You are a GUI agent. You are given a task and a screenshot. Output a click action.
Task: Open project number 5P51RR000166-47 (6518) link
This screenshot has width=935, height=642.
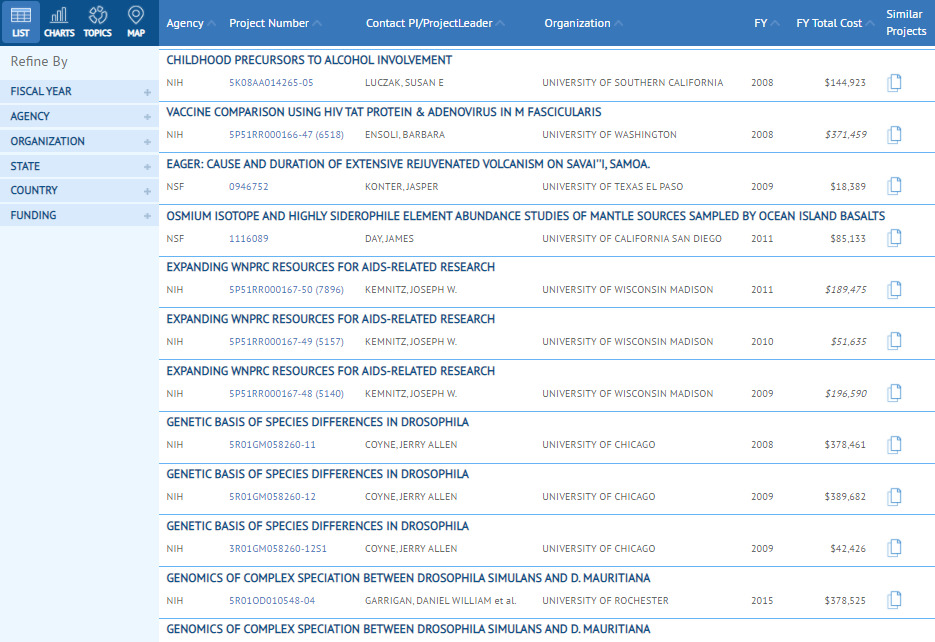(286, 135)
